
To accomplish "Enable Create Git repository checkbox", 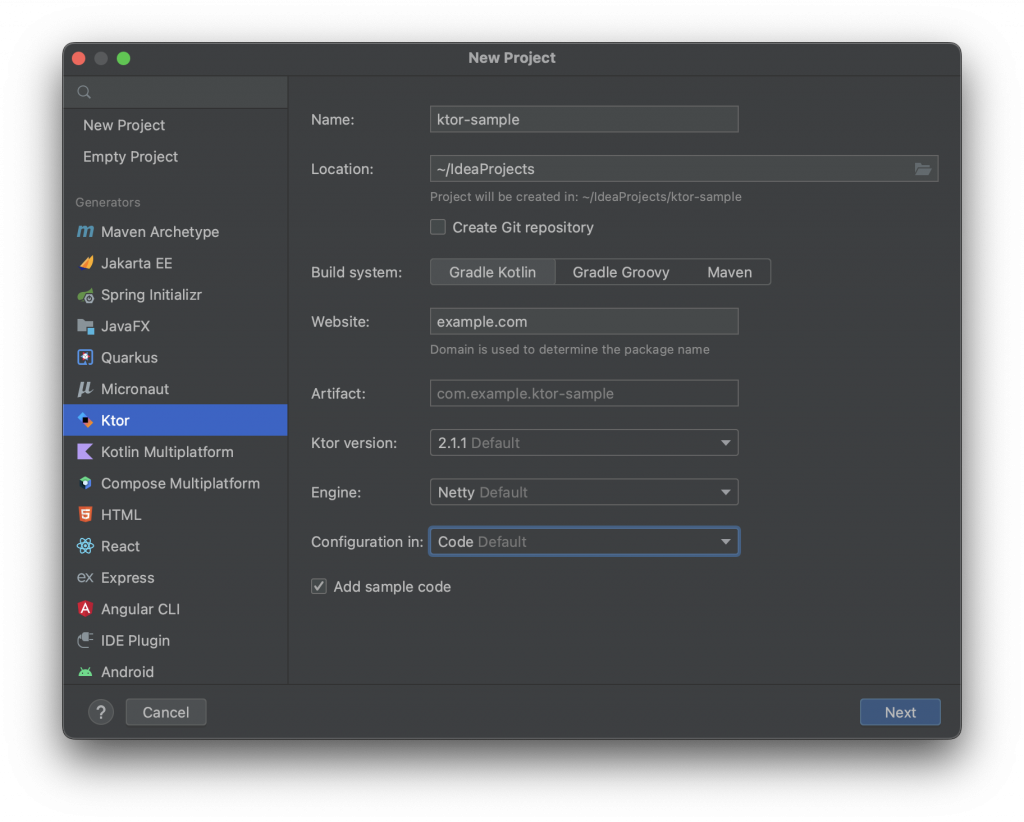I will 438,227.
